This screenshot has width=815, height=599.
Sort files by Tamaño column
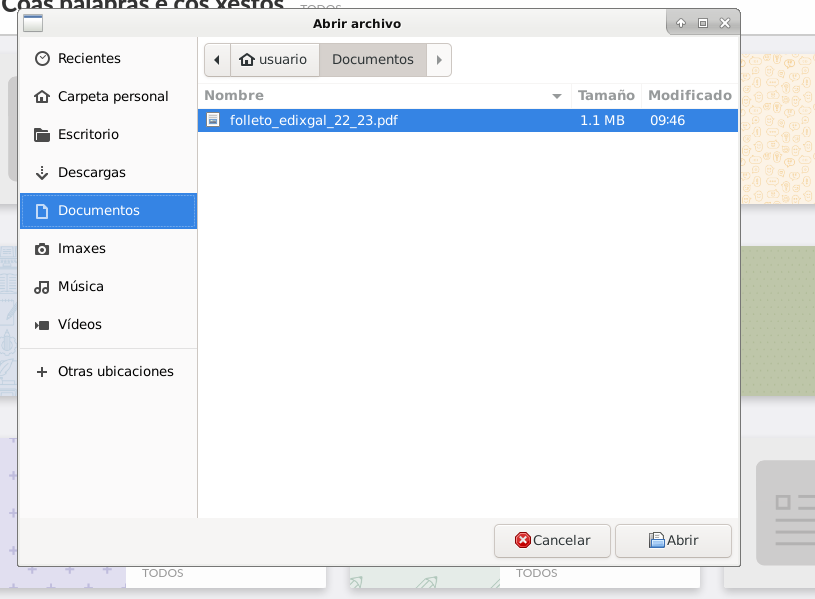[x=606, y=95]
